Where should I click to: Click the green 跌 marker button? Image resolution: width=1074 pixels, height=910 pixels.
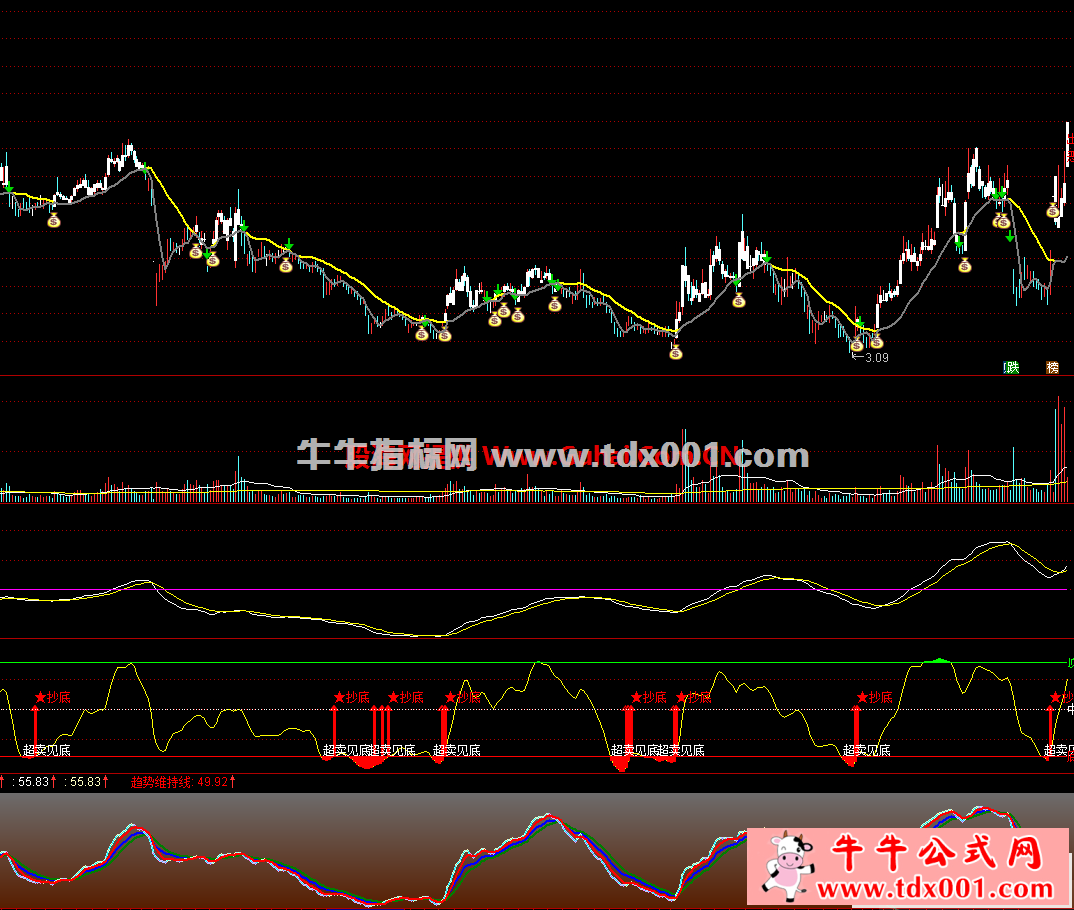[1012, 368]
